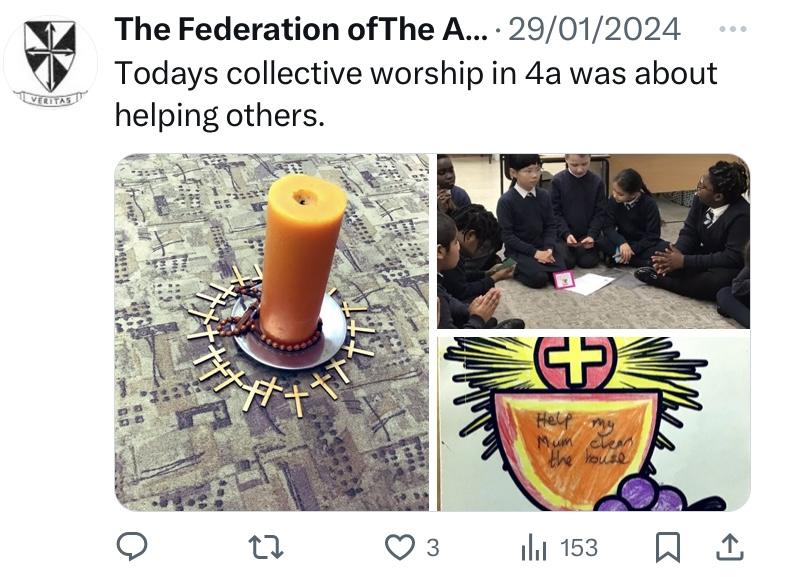Like the post with heart icon
The image size is (790, 577).
point(400,547)
